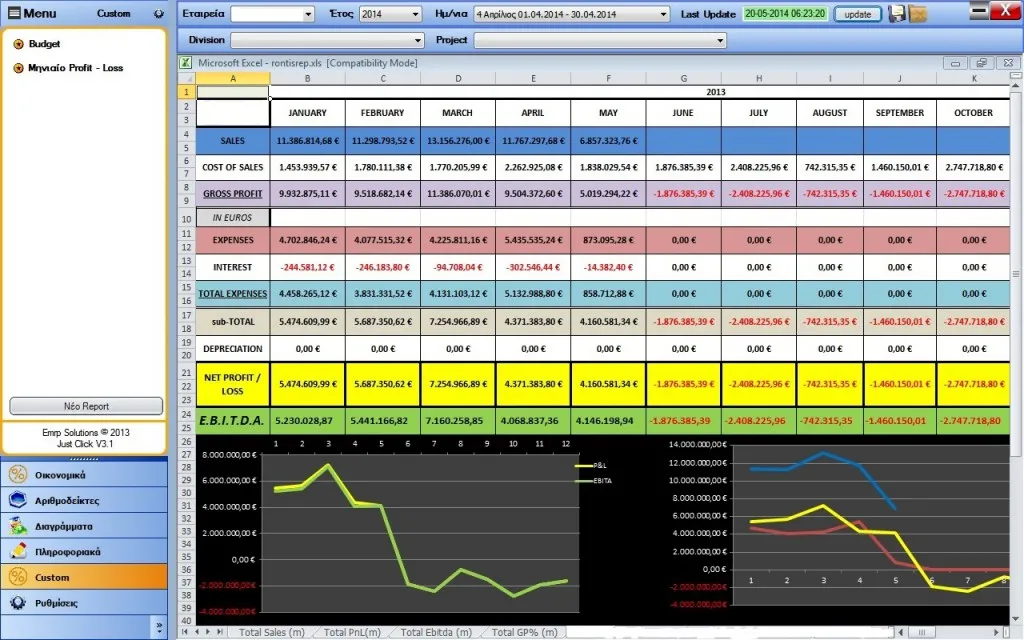Open the Division dropdown
The image size is (1024, 640).
click(x=418, y=40)
